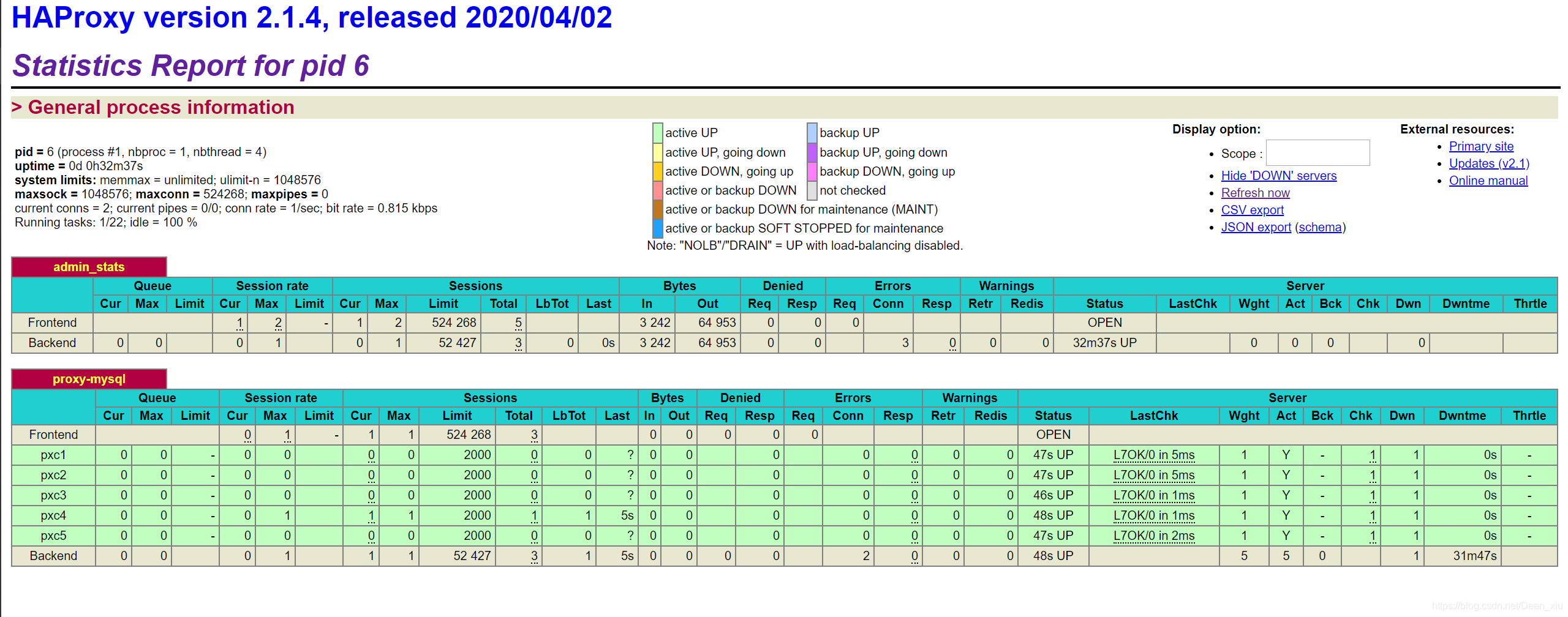Select the pxc2 server row name

click(53, 475)
